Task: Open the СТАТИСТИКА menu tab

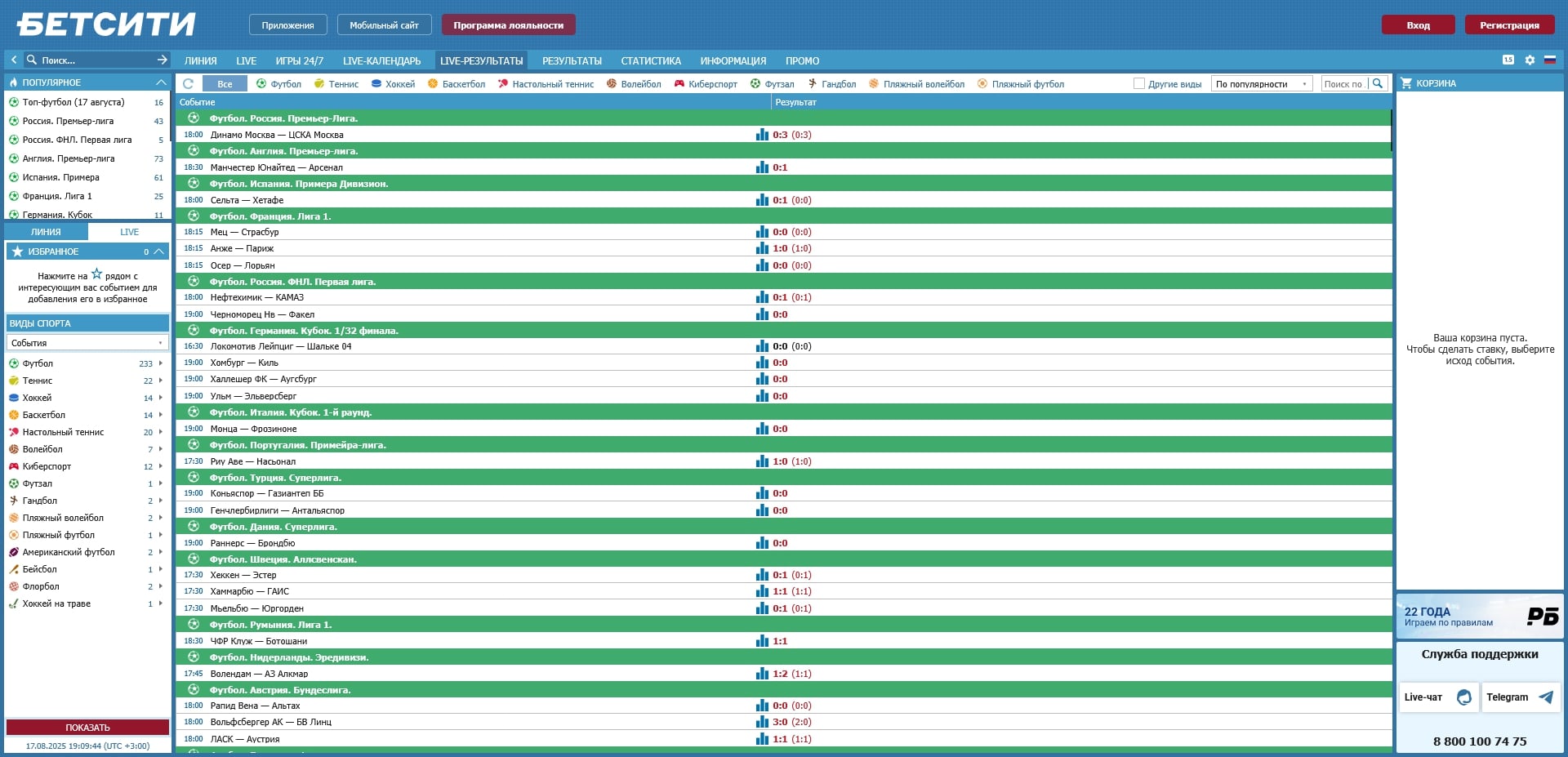Action: pos(650,61)
